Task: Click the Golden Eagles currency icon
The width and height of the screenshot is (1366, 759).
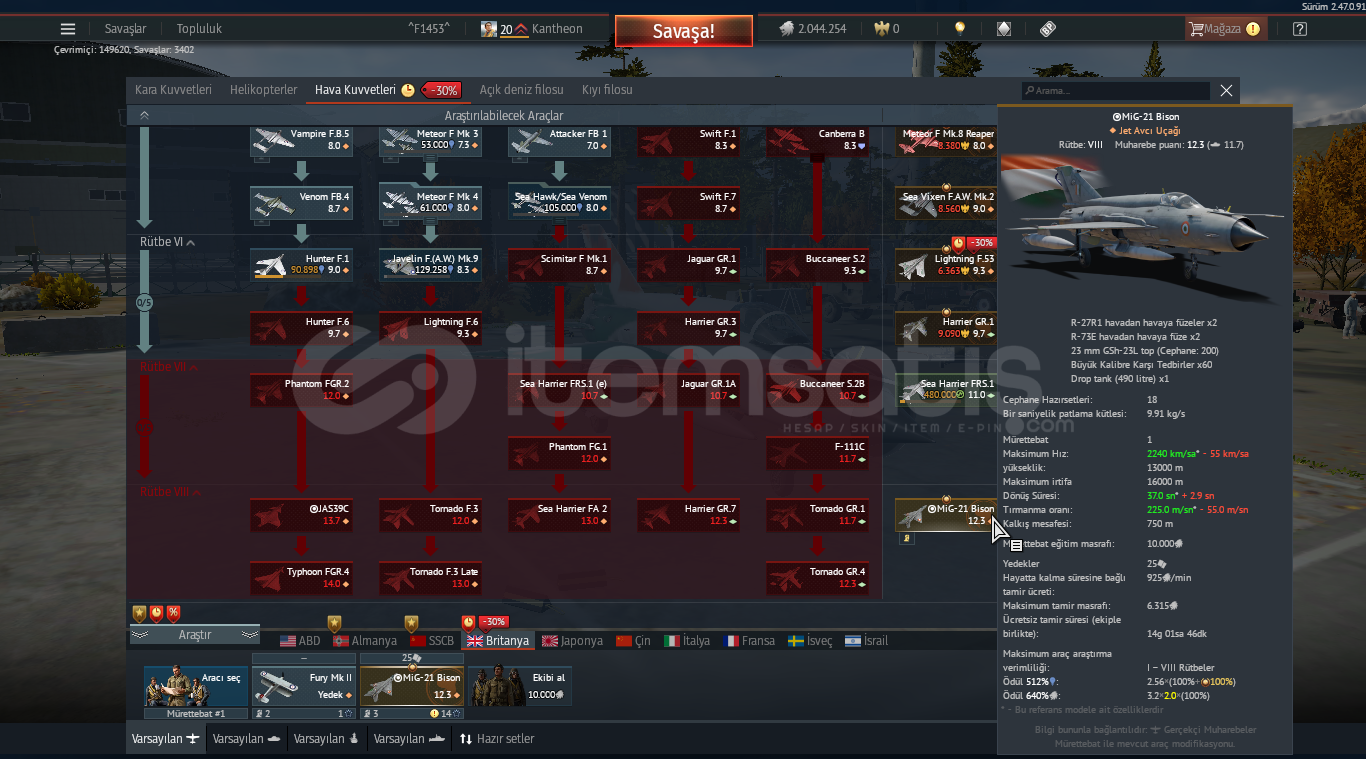Action: point(881,29)
